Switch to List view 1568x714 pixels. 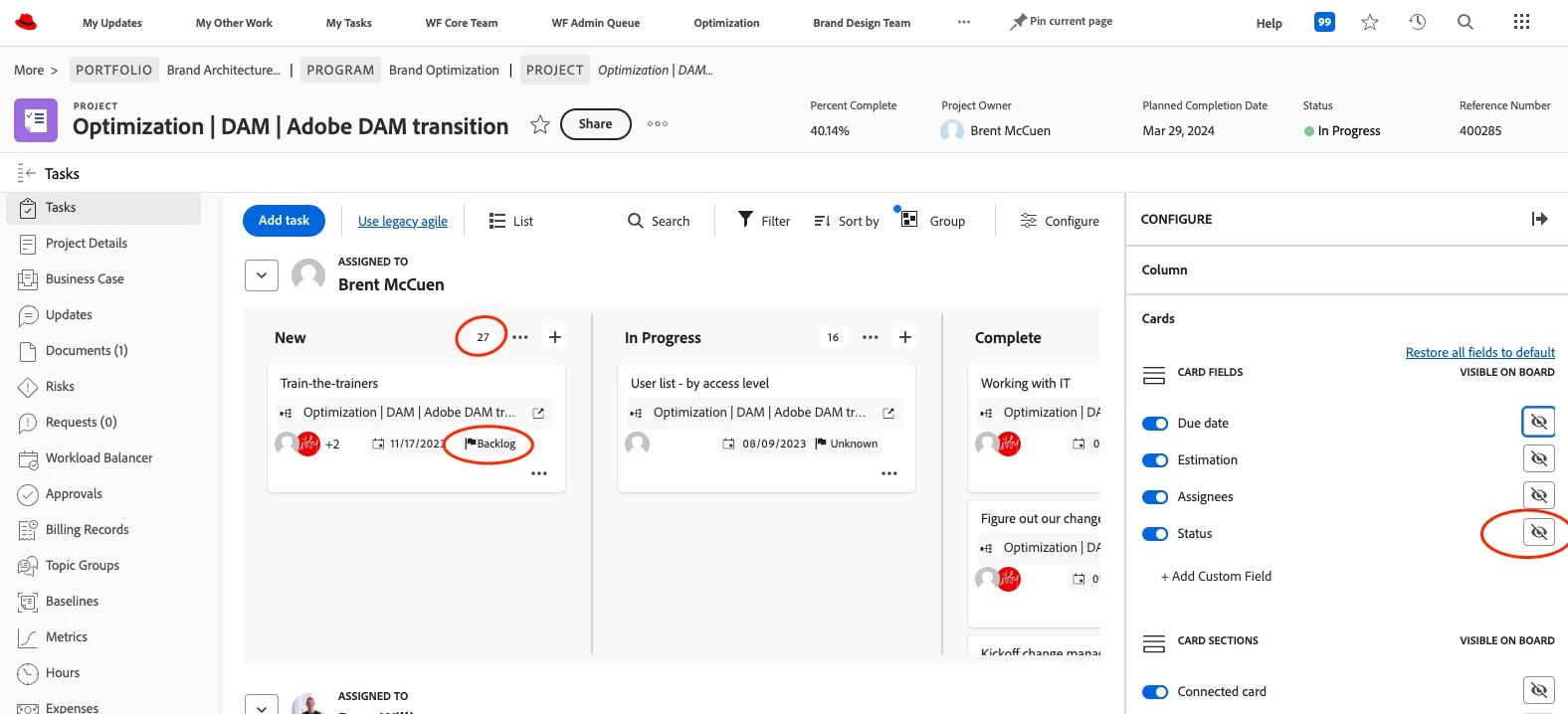point(511,221)
